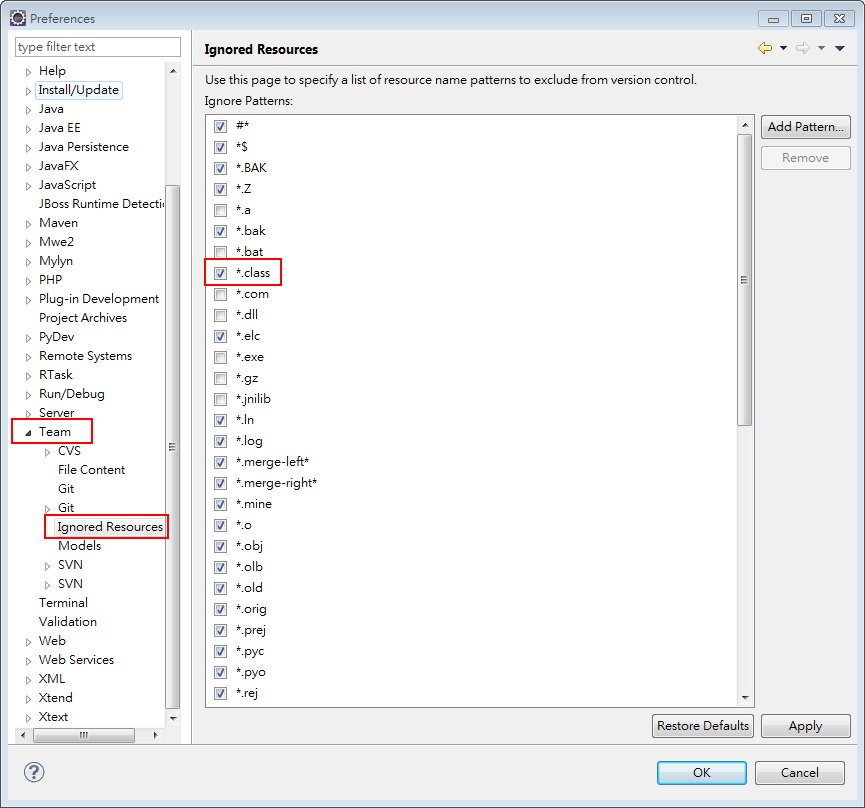Click patterns list scroll up arrow
Image resolution: width=865 pixels, height=808 pixels.
(745, 125)
